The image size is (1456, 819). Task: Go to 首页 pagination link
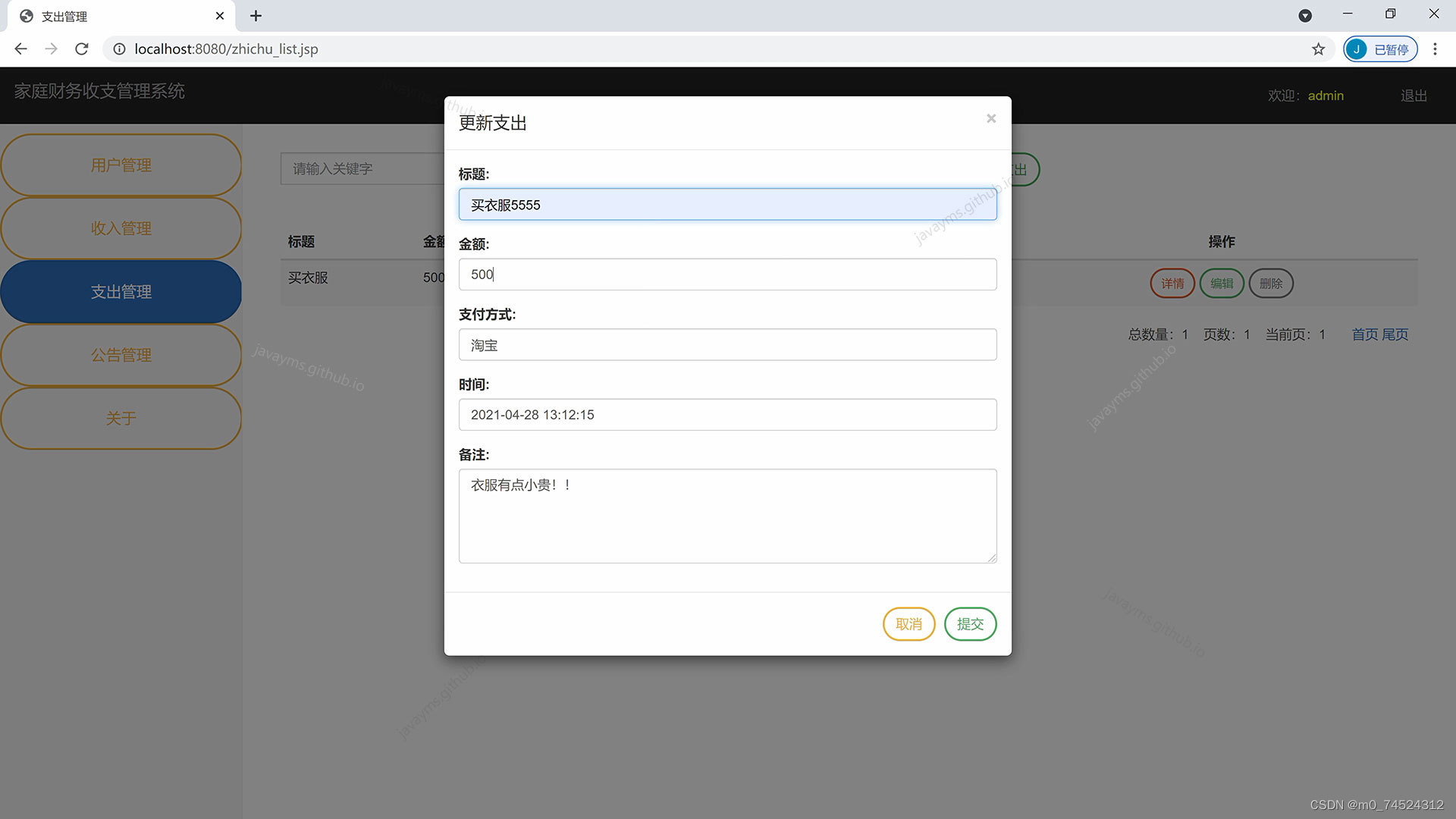1365,334
